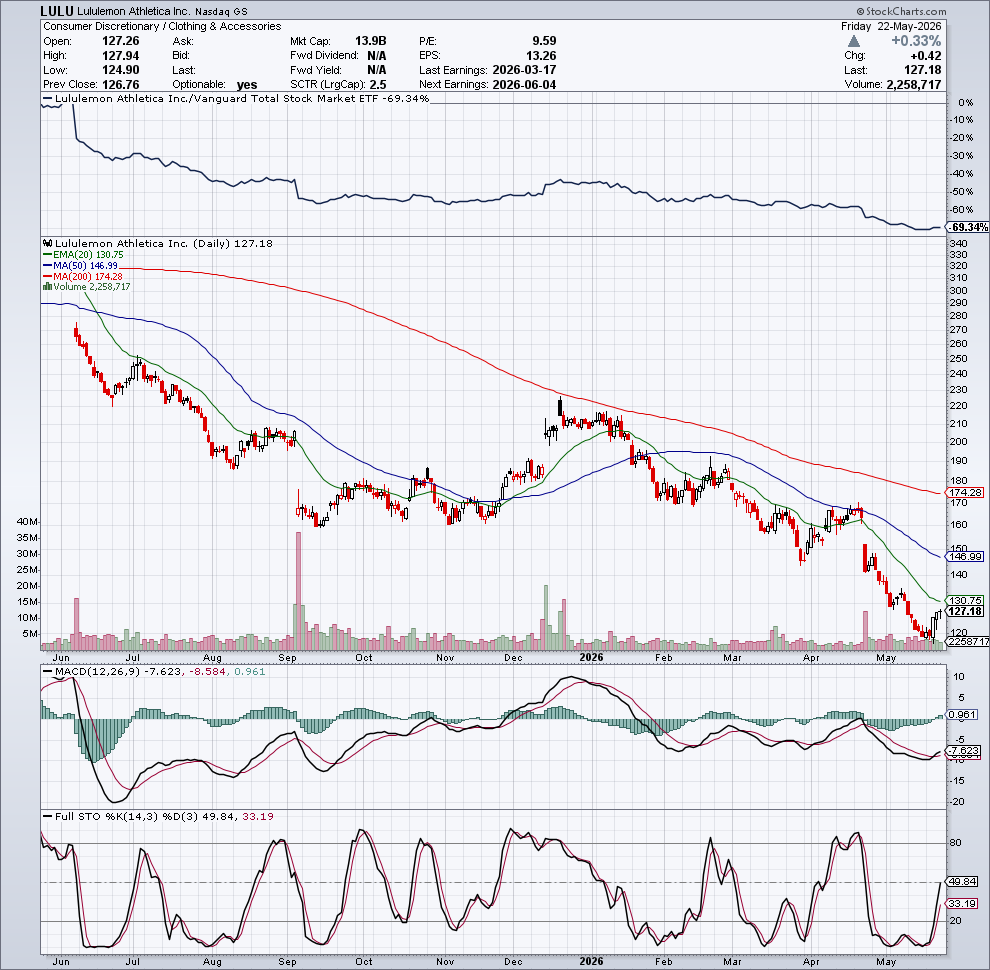Viewport: 990px width, 970px height.
Task: Click the MA(50) 146.99 legend entry
Action: [80, 265]
